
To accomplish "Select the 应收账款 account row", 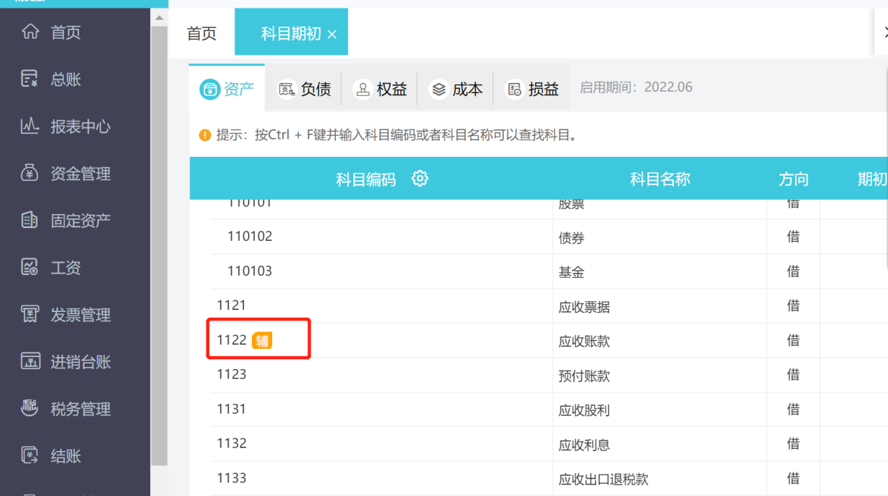I will click(x=584, y=341).
